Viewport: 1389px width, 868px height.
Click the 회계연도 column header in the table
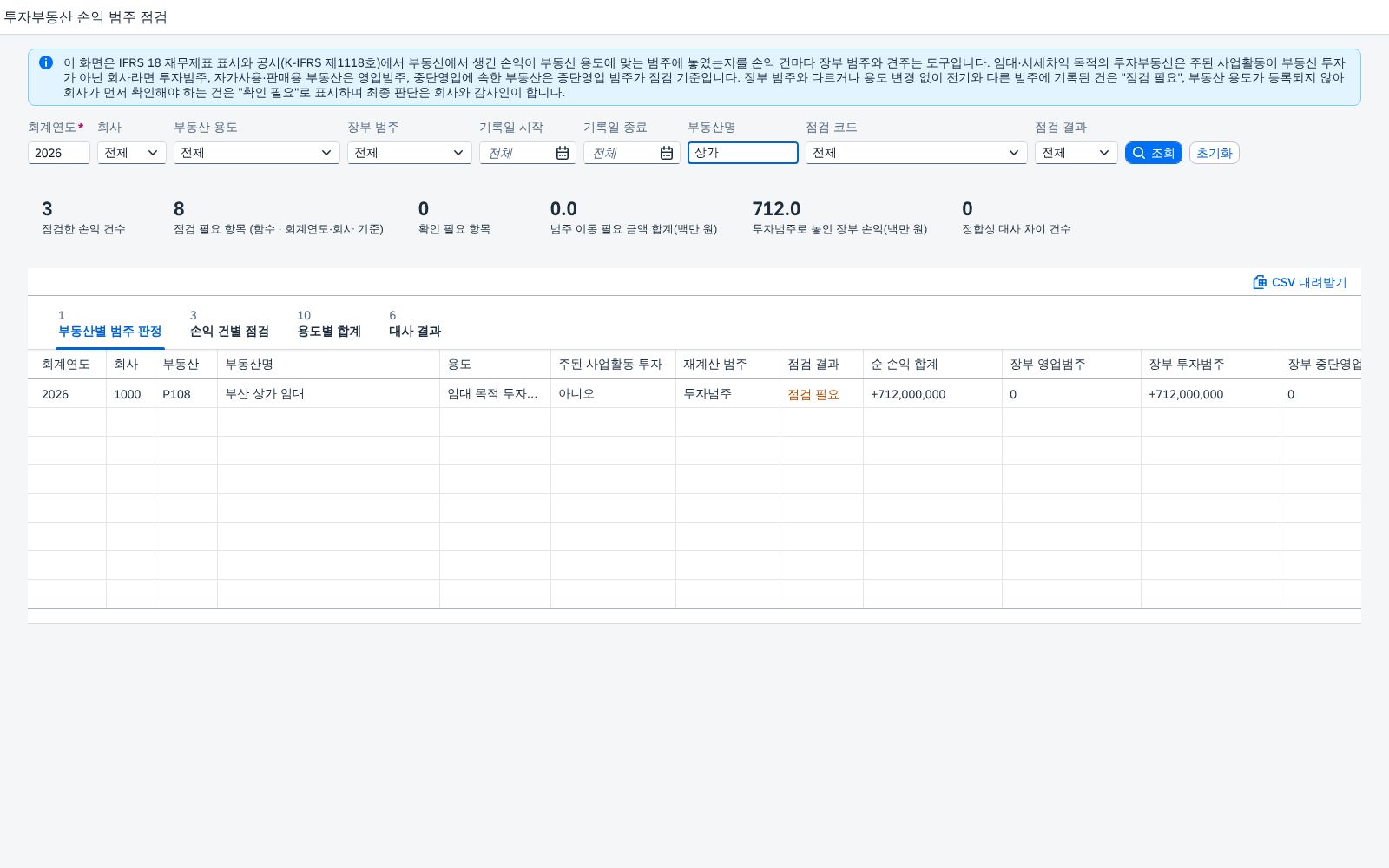tap(67, 365)
